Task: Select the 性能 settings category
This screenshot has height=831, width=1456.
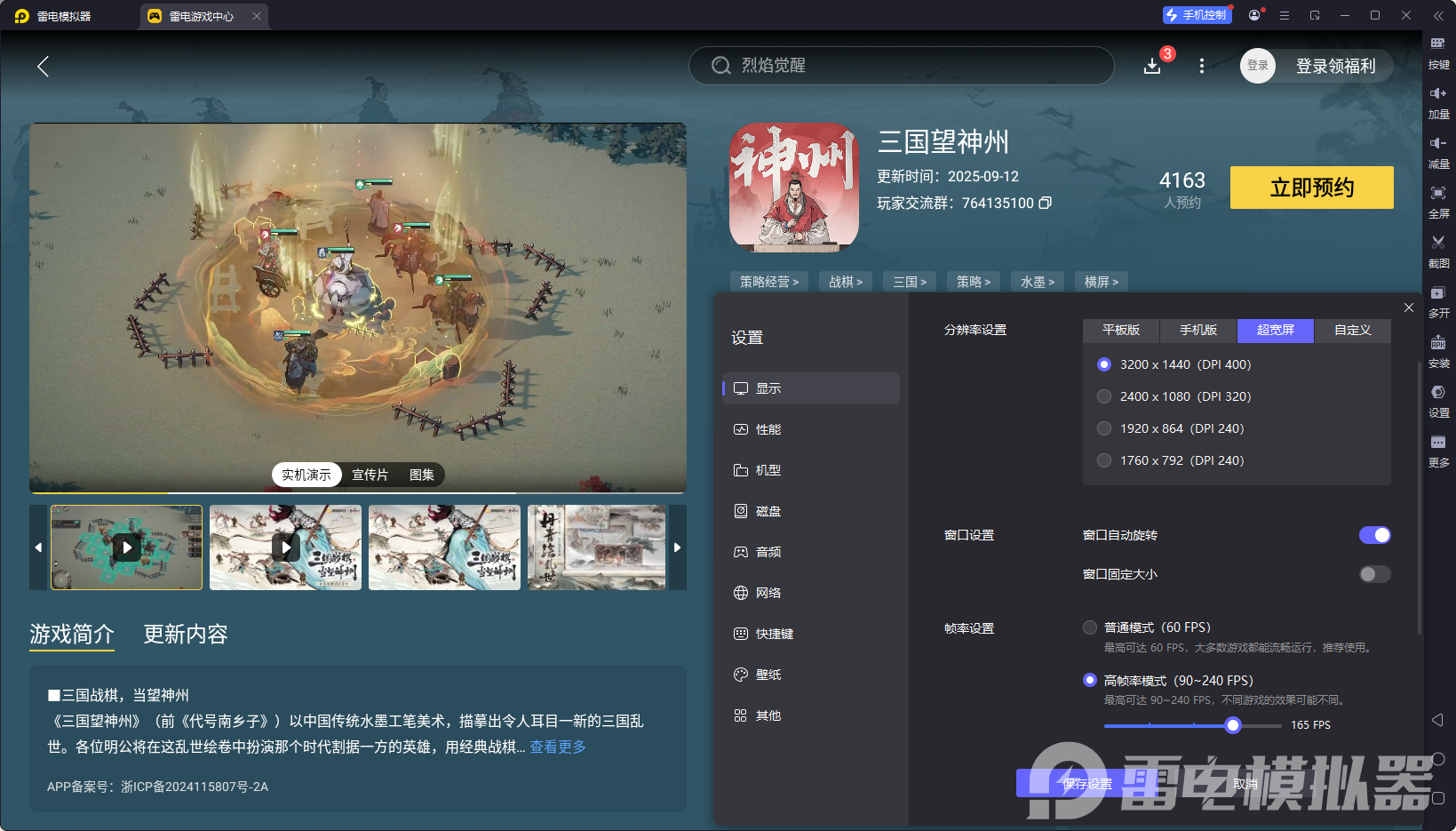Action: [x=768, y=428]
